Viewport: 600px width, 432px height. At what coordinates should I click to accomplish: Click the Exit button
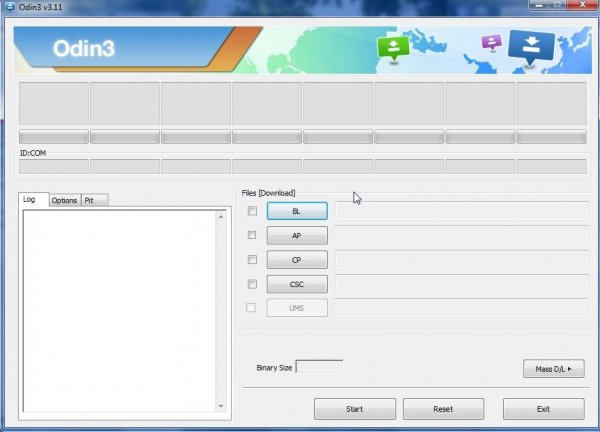tap(543, 409)
